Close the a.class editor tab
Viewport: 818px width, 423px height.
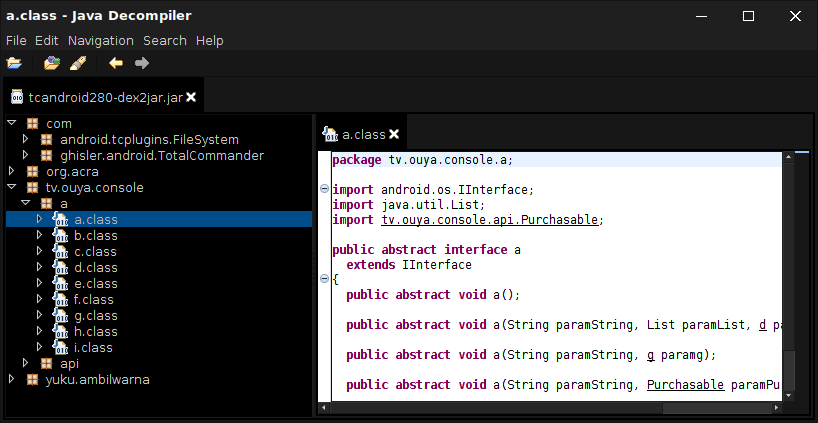394,134
